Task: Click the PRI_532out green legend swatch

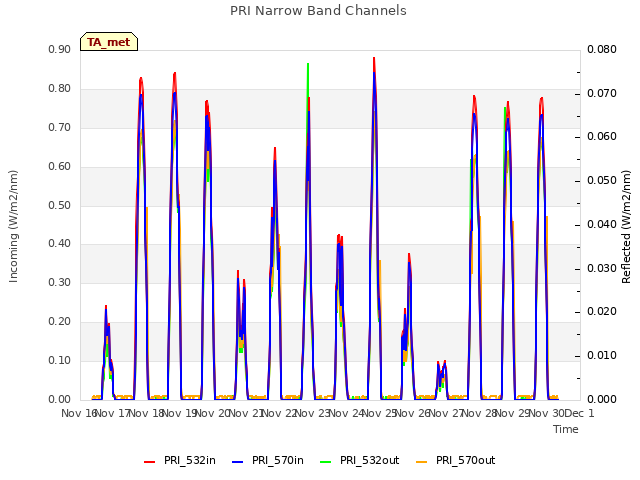Action: click(326, 462)
